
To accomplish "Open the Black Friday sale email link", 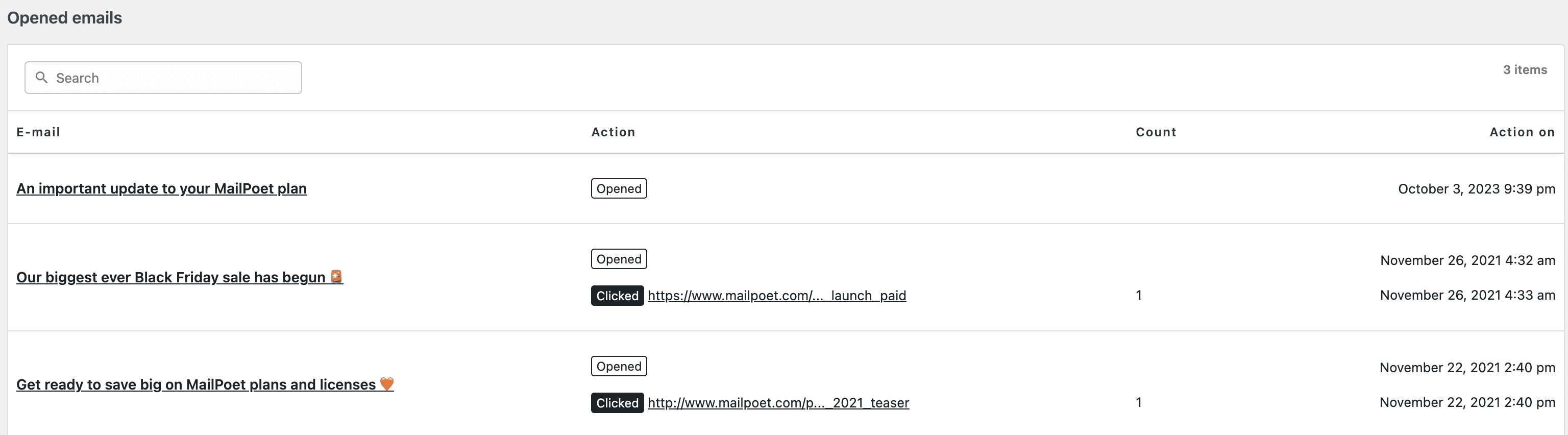I will click(170, 278).
